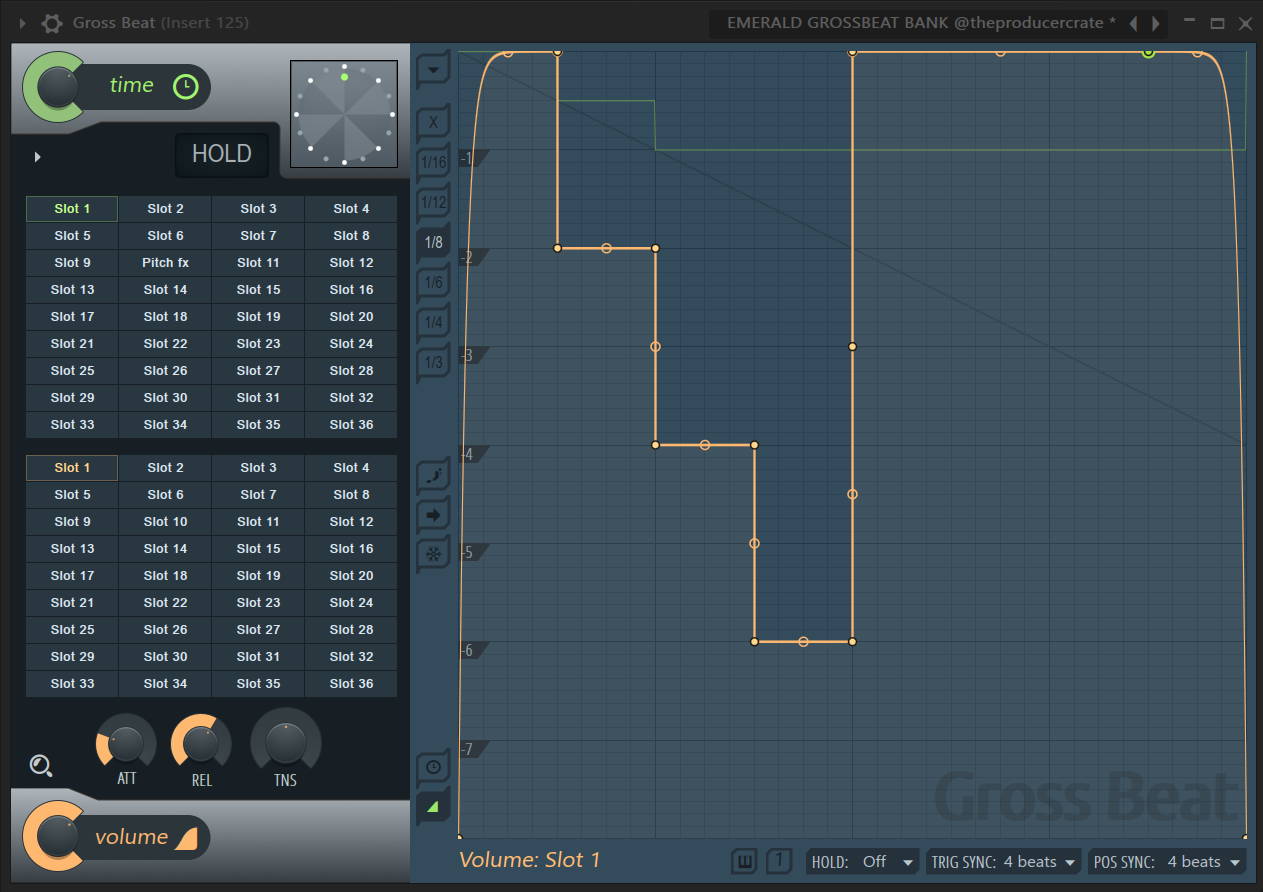The width and height of the screenshot is (1263, 892).
Task: Select time Slot 18
Action: click(165, 317)
